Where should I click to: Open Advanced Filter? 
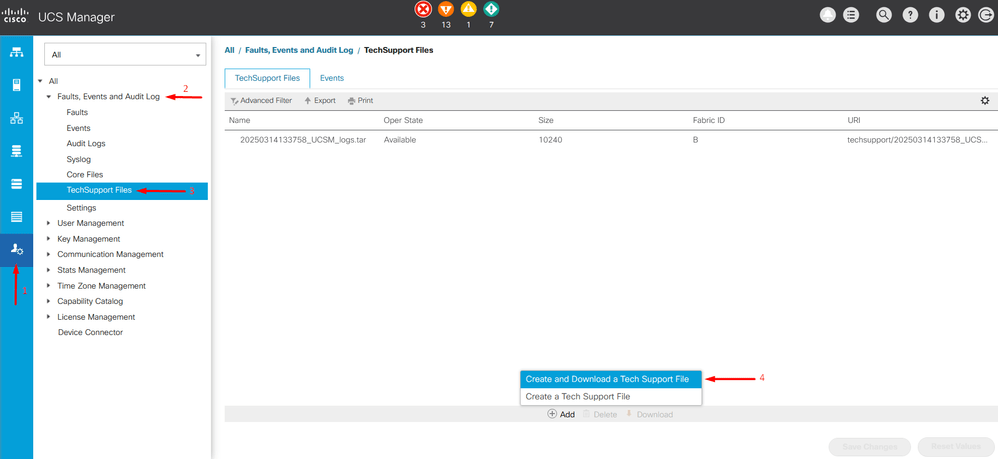click(262, 101)
